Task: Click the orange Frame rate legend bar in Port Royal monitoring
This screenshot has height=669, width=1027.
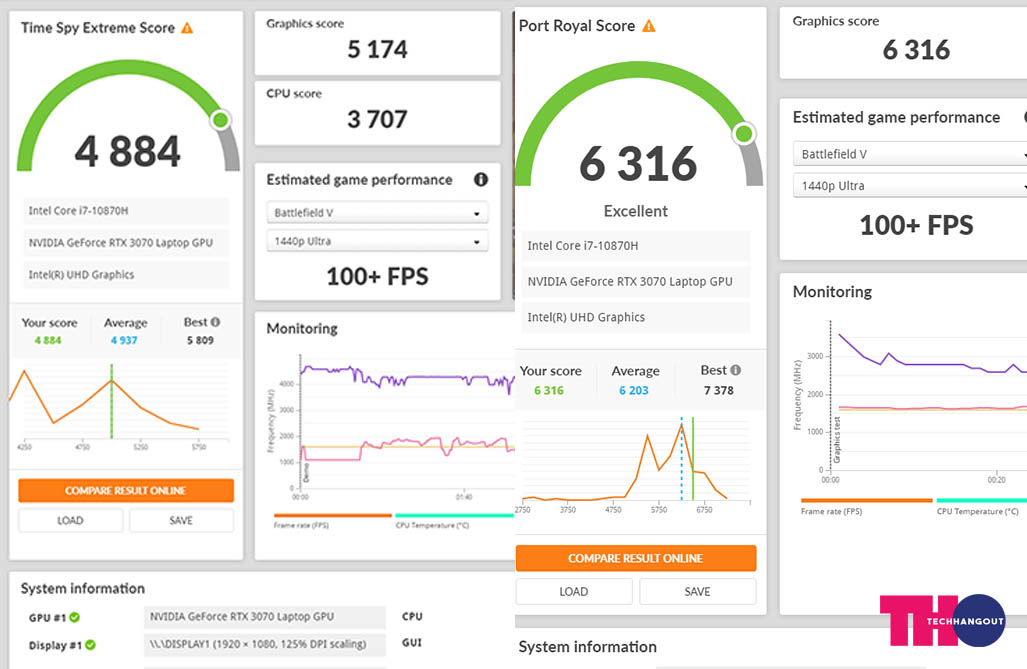Action: coord(866,501)
